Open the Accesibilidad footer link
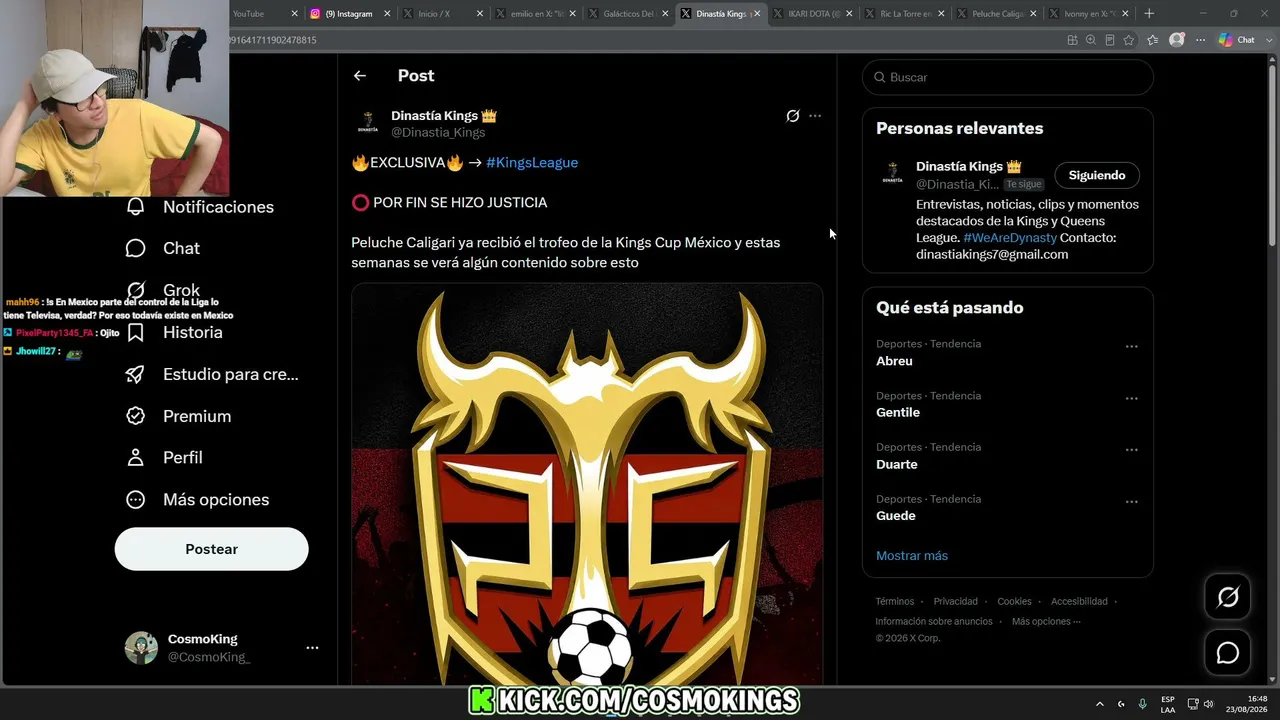 click(1079, 602)
